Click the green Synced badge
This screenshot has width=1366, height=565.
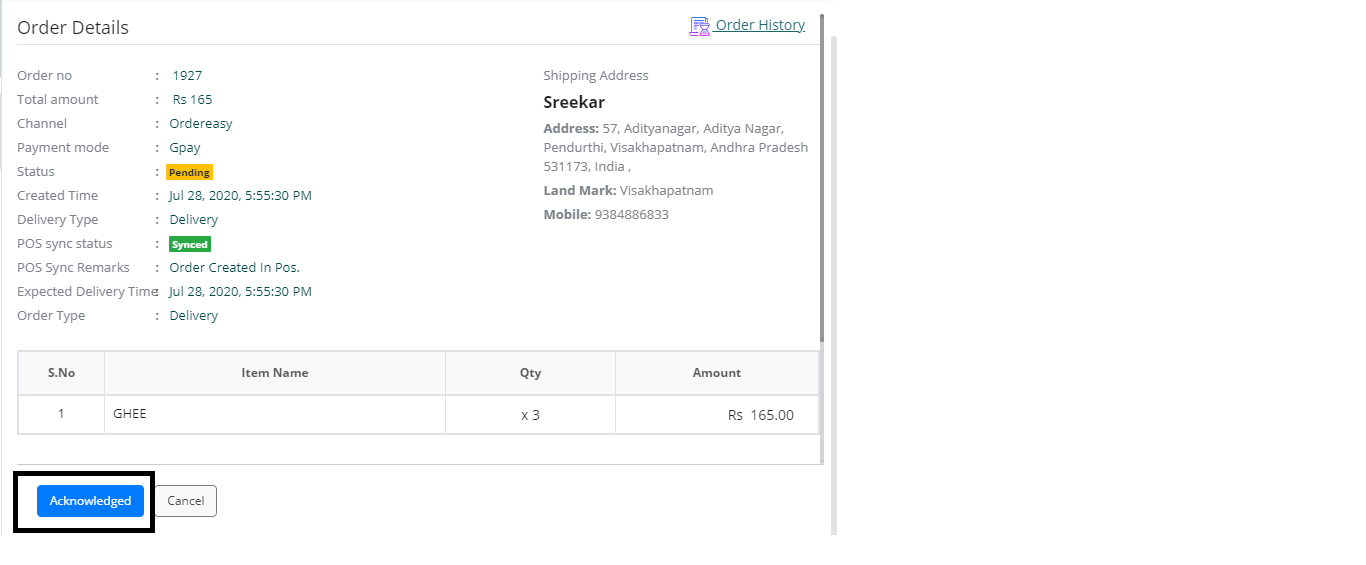click(190, 244)
